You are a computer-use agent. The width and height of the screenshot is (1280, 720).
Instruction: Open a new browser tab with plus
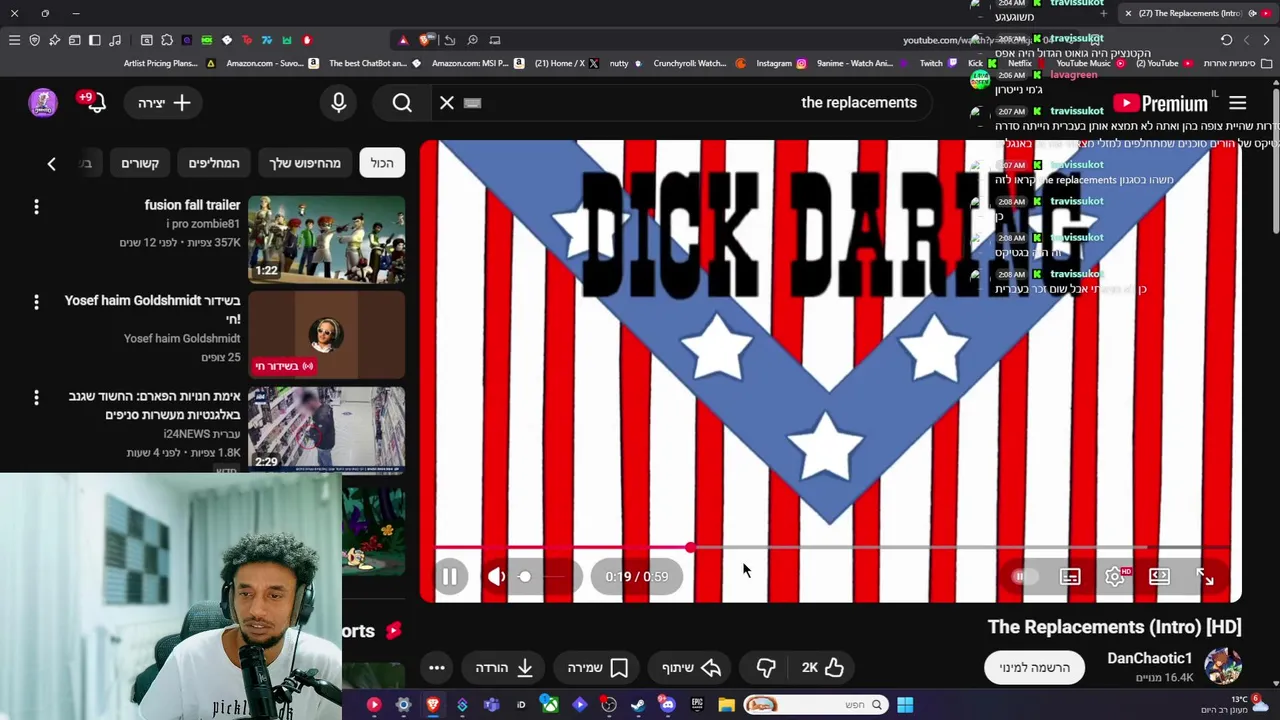1104,13
